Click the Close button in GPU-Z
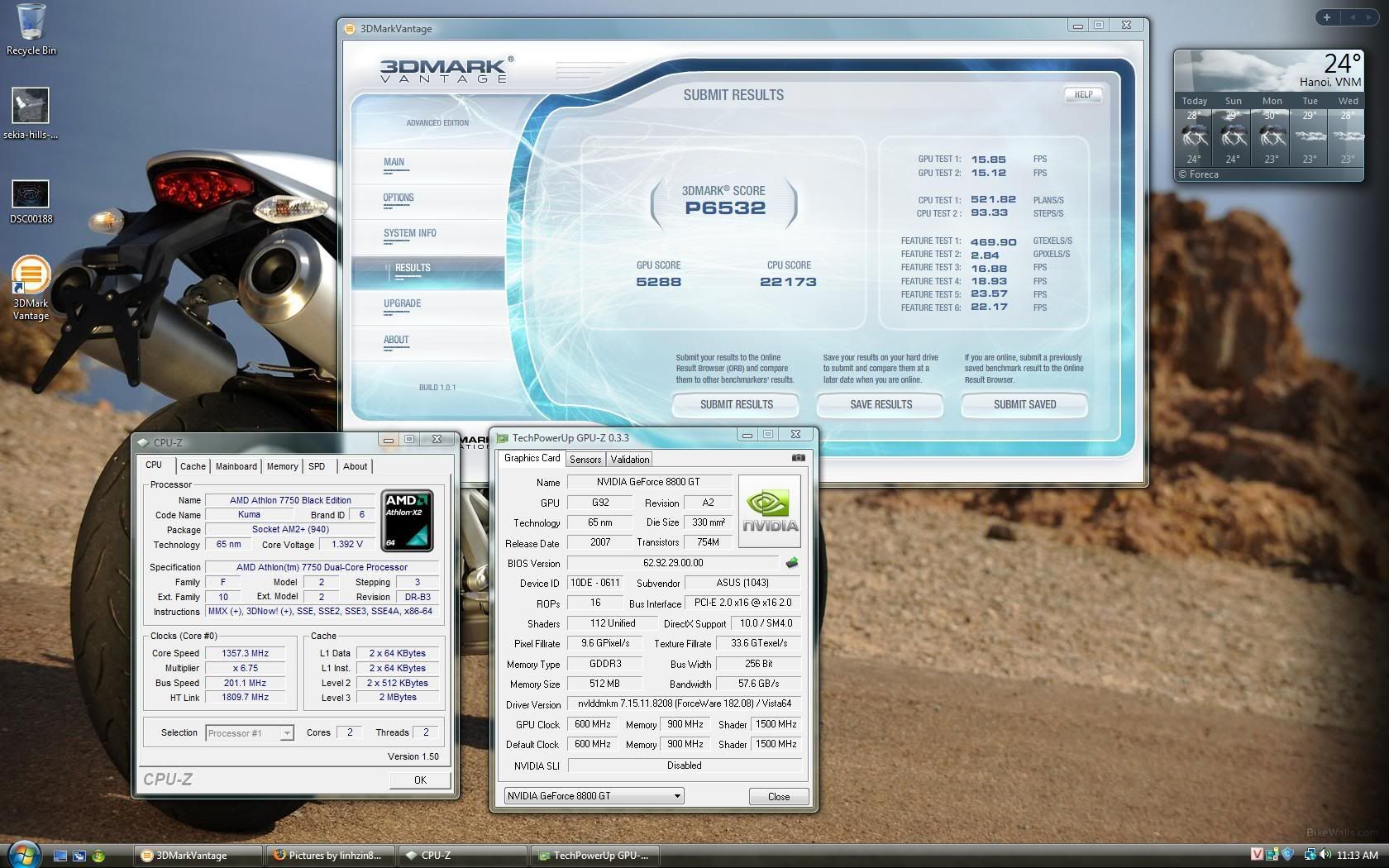The width and height of the screenshot is (1389, 868). click(778, 796)
